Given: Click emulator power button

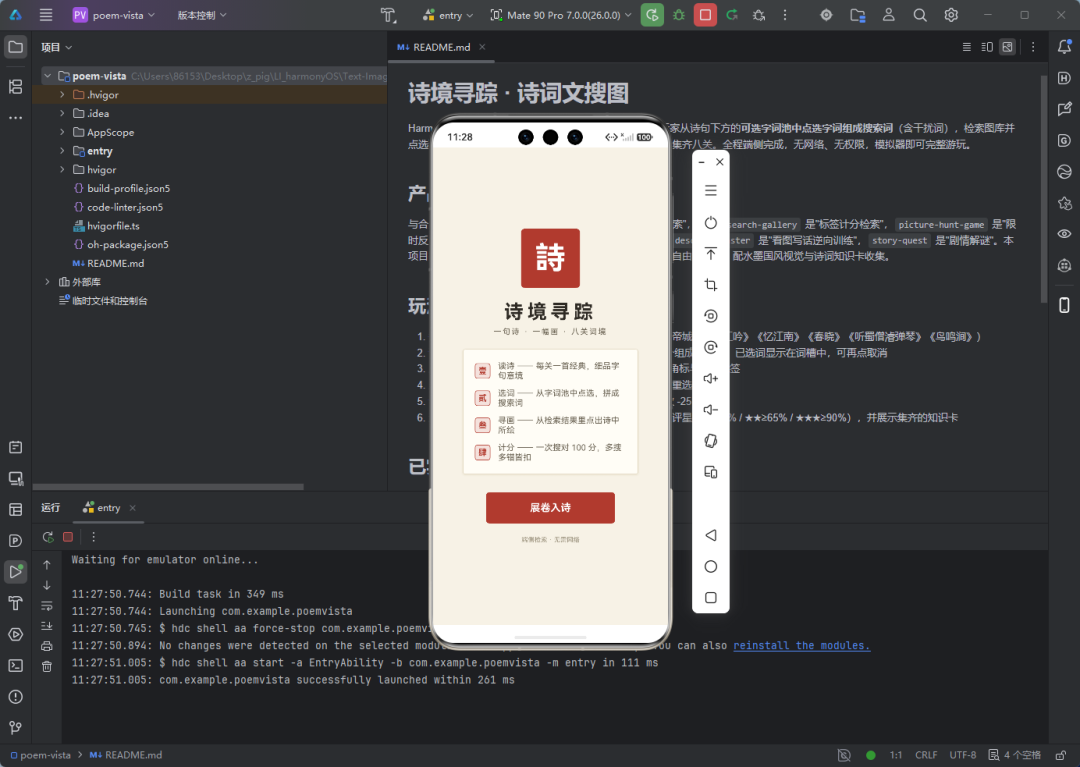Looking at the screenshot, I should pyautogui.click(x=711, y=222).
